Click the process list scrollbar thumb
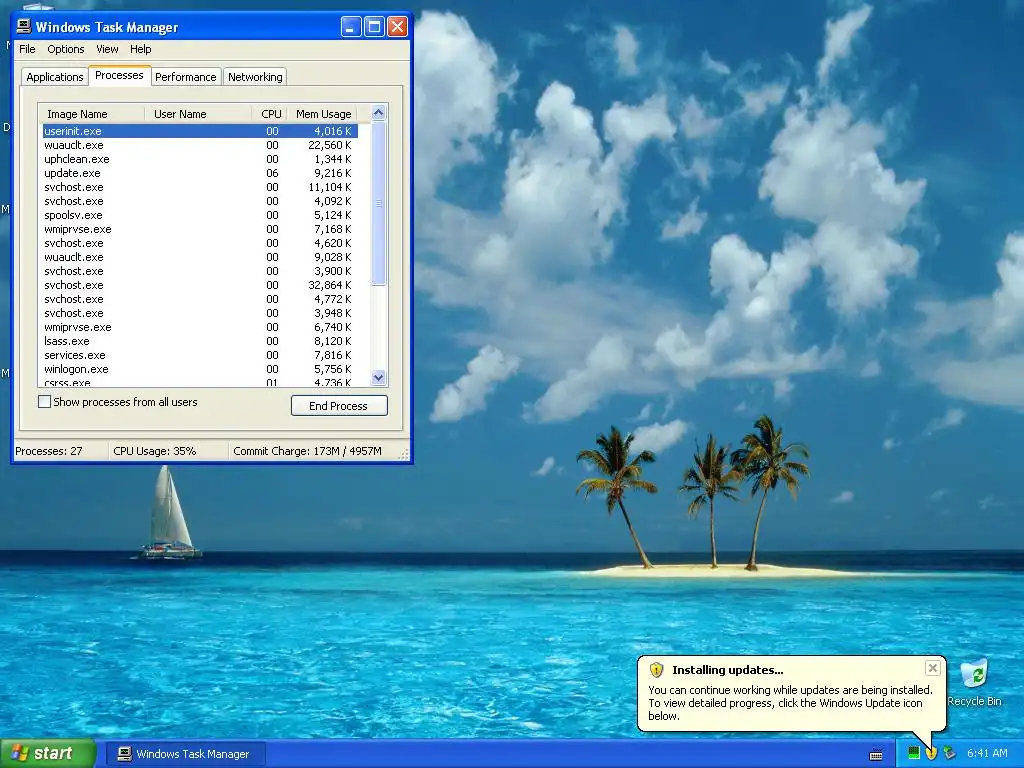The width and height of the screenshot is (1024, 768). pyautogui.click(x=379, y=203)
